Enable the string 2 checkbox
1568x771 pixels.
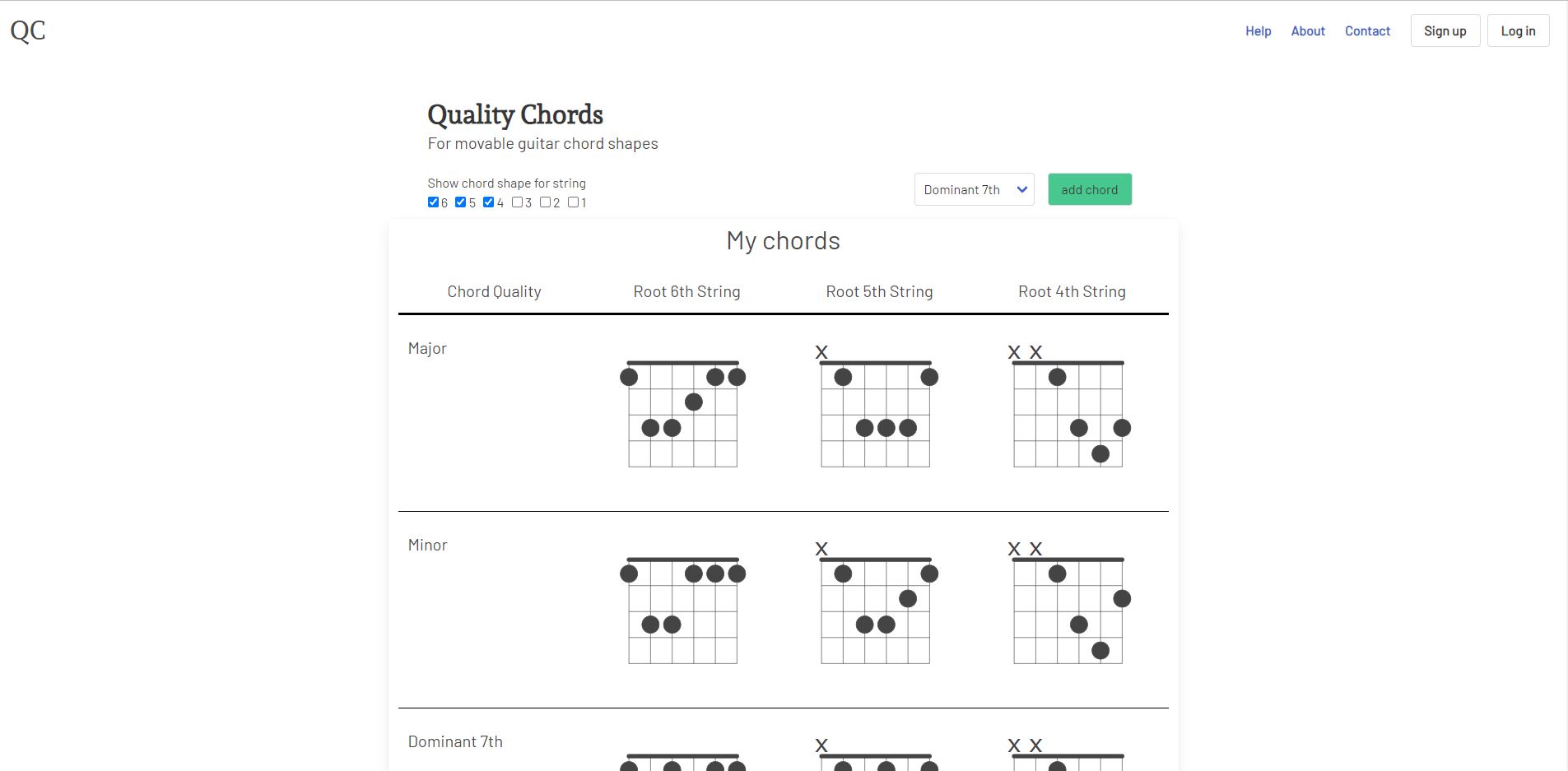coord(545,202)
